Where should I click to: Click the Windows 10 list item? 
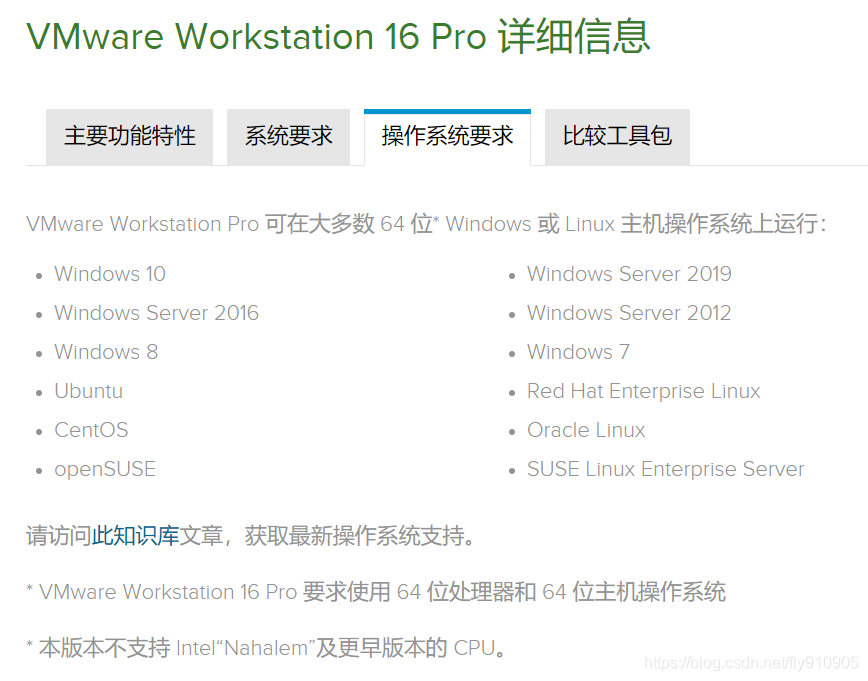[110, 274]
